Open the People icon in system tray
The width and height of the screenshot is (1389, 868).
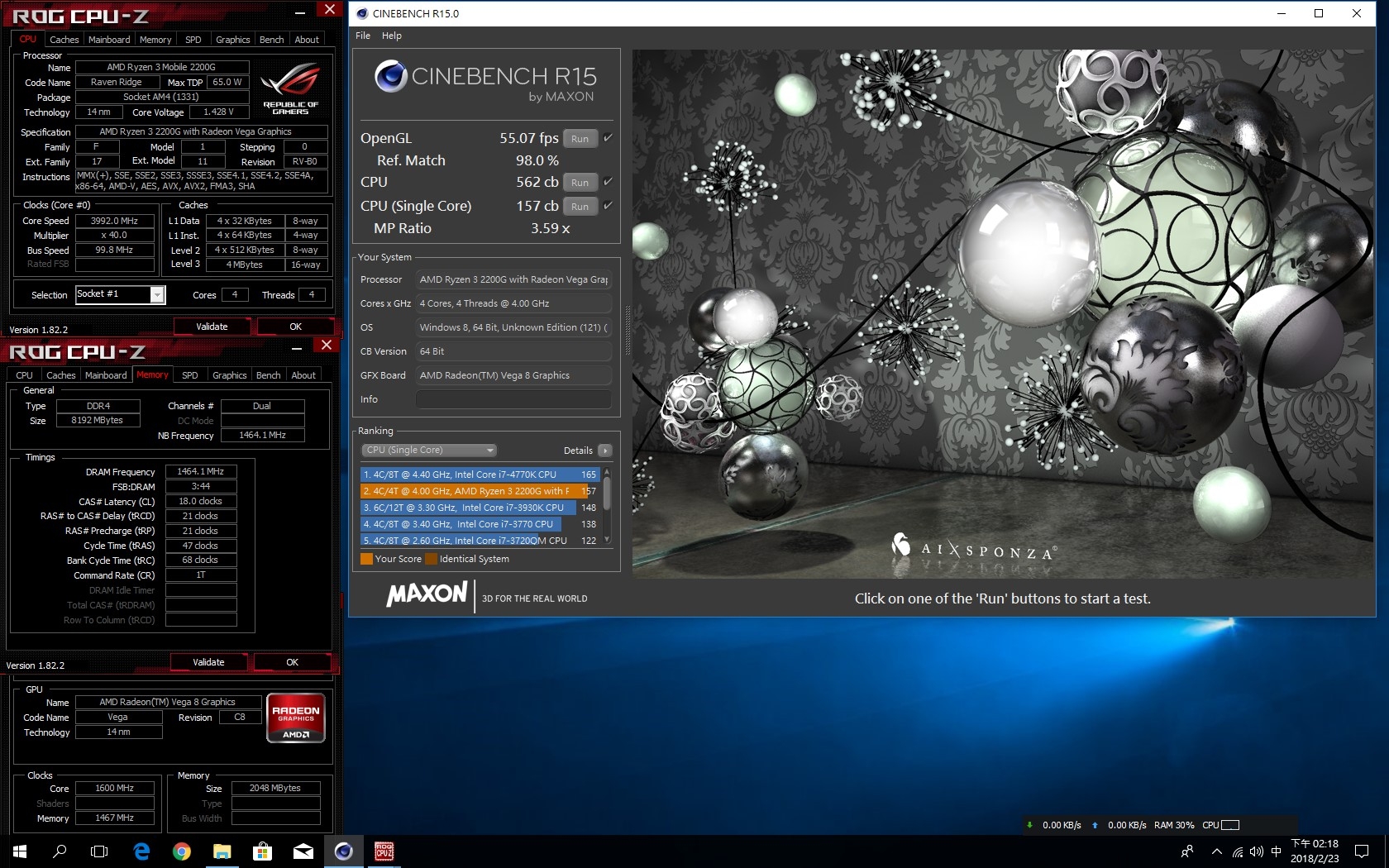[x=1187, y=851]
